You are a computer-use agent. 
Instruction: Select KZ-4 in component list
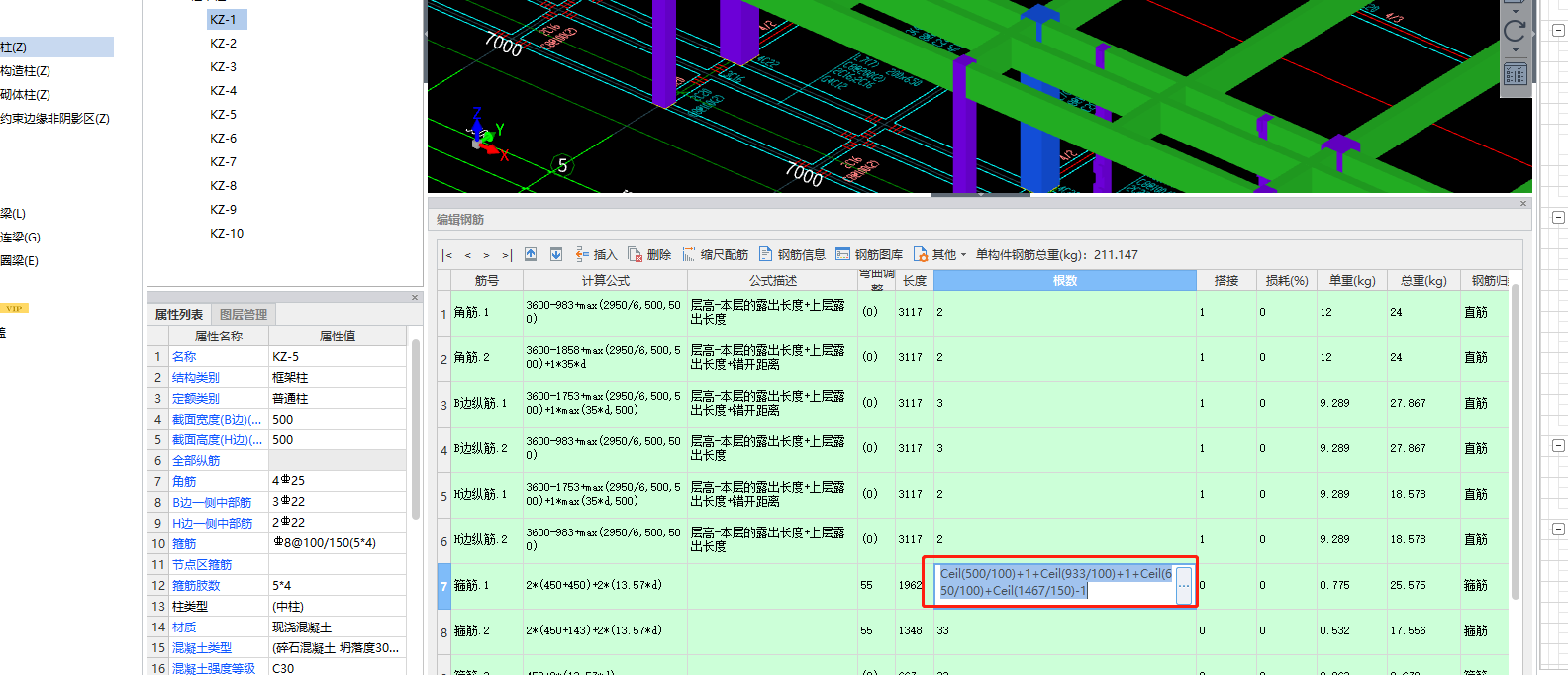point(223,90)
